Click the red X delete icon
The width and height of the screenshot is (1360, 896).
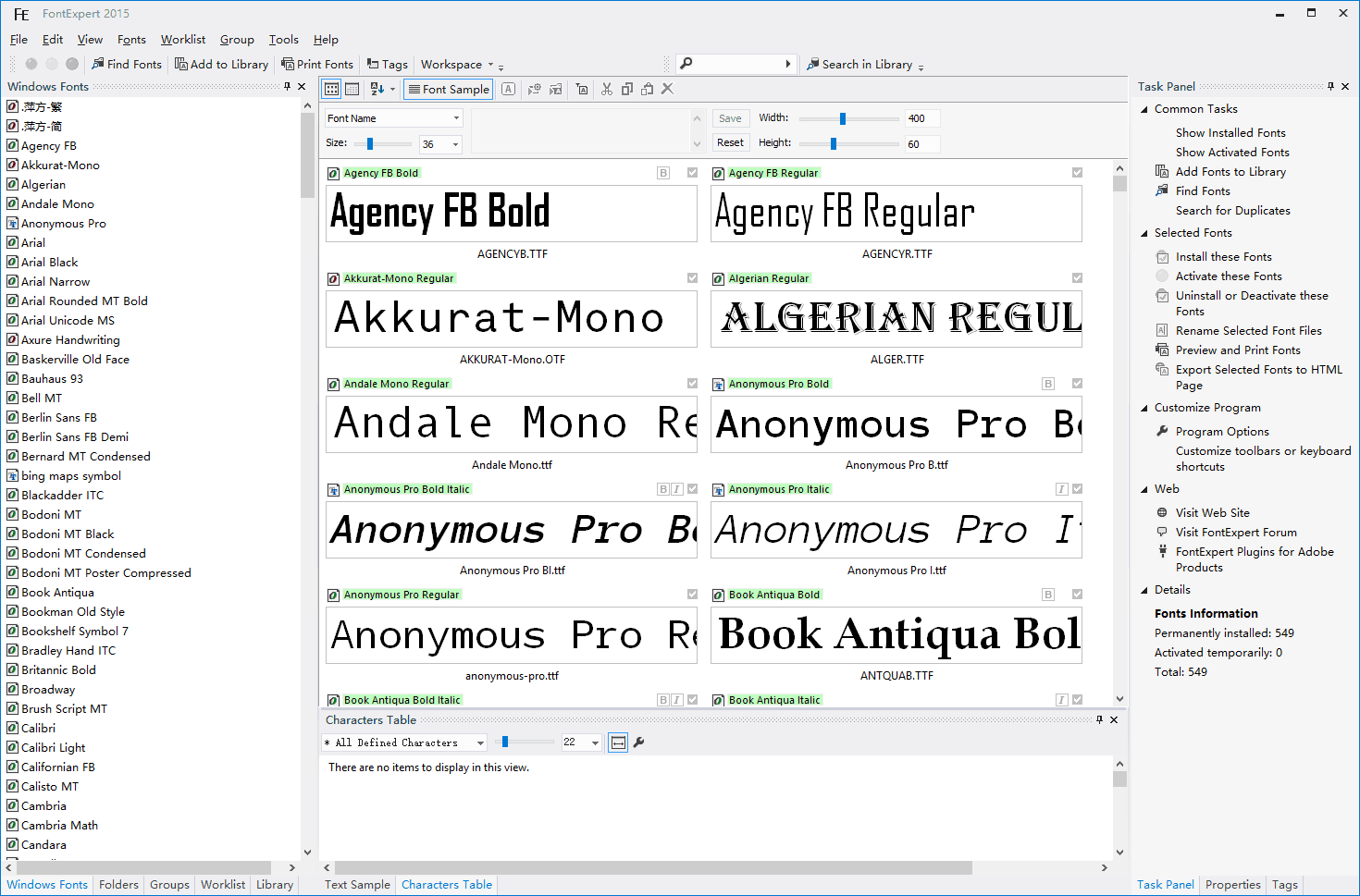(x=668, y=89)
